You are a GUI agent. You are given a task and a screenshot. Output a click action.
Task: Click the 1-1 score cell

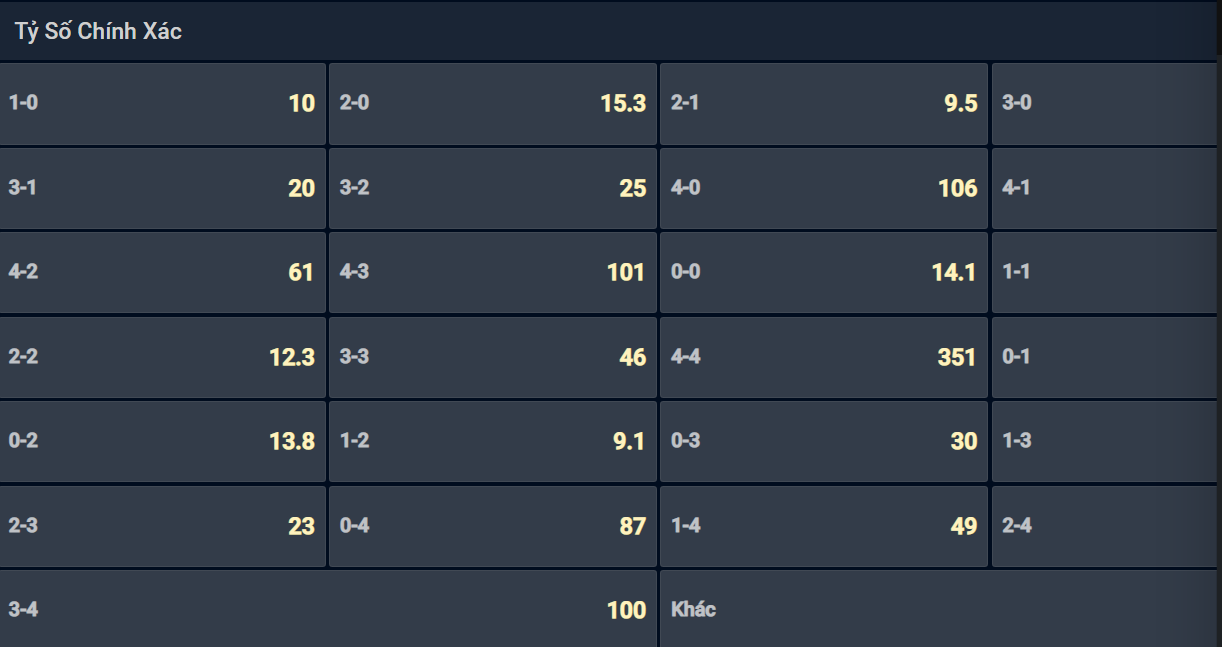(1106, 272)
